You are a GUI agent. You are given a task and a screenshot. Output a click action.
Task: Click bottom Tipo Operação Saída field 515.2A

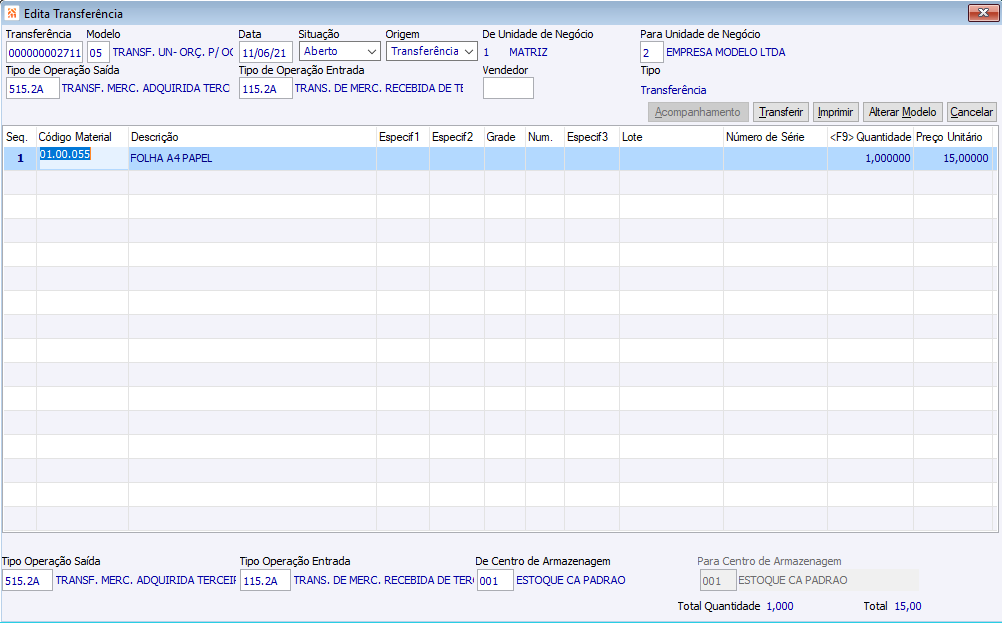pyautogui.click(x=27, y=580)
